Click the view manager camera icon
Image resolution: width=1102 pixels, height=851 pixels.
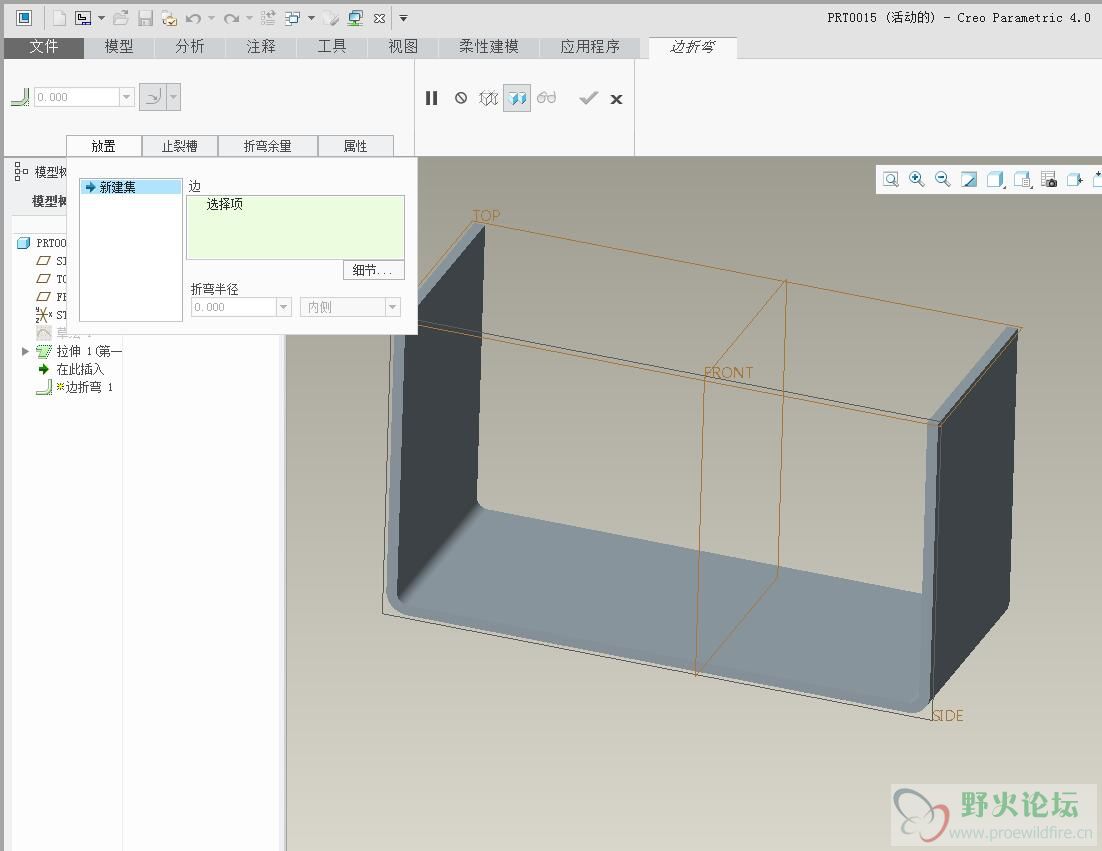click(x=1049, y=180)
